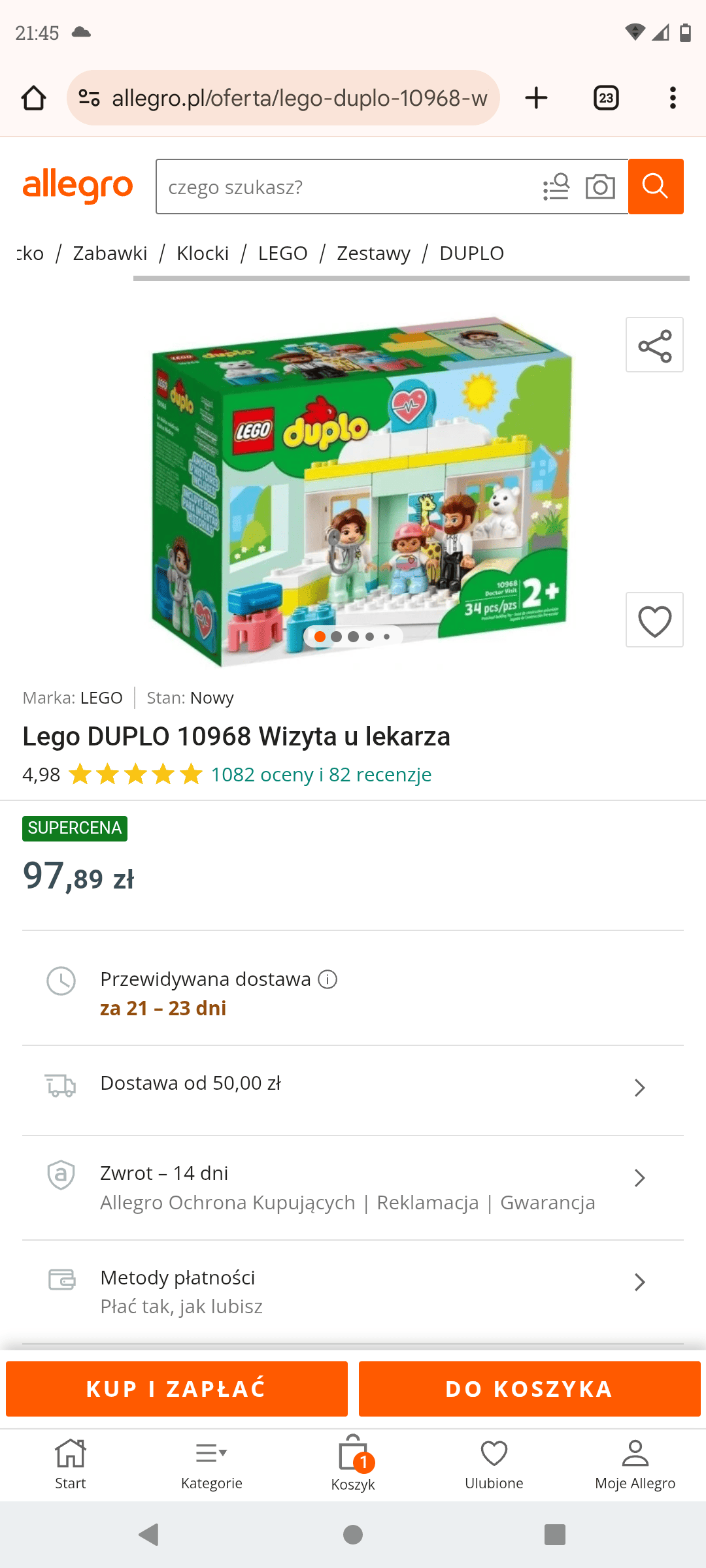Open 1082 oceny i 82 recenzje link

(x=321, y=774)
